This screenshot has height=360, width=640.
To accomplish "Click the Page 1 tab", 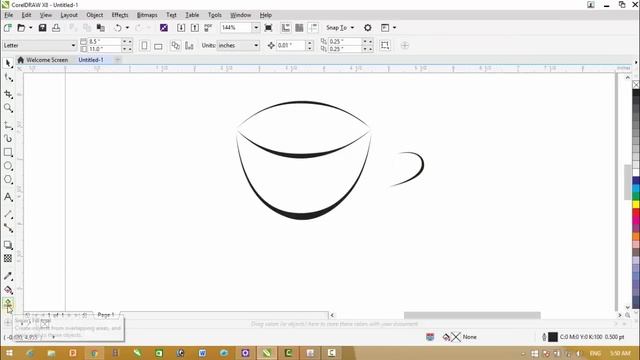I will 106,315.
